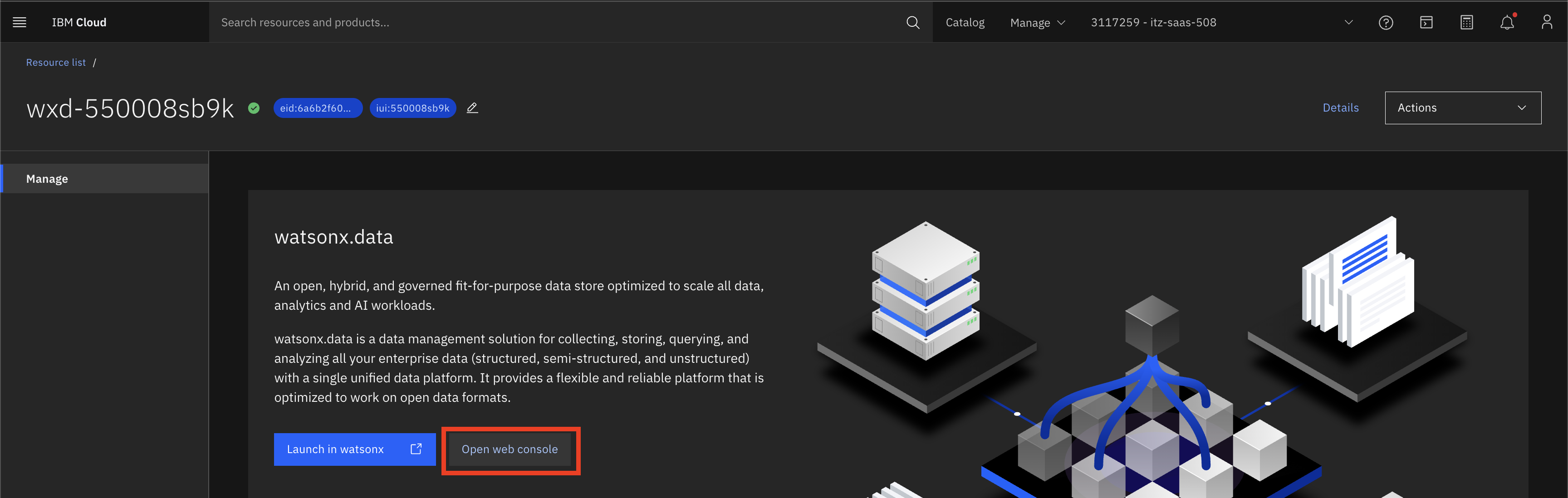Open the Help question mark icon
This screenshot has width=1568, height=498.
point(1386,23)
